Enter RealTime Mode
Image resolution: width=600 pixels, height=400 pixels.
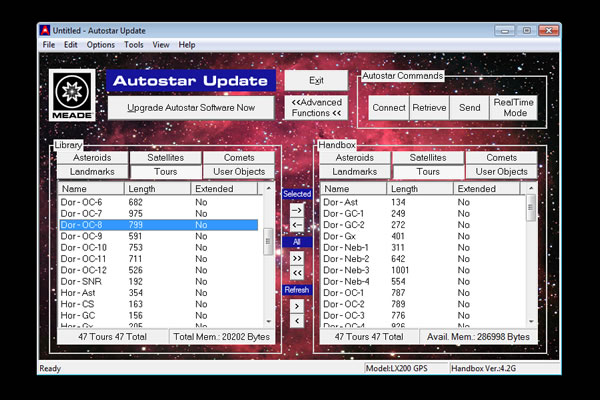[x=514, y=108]
